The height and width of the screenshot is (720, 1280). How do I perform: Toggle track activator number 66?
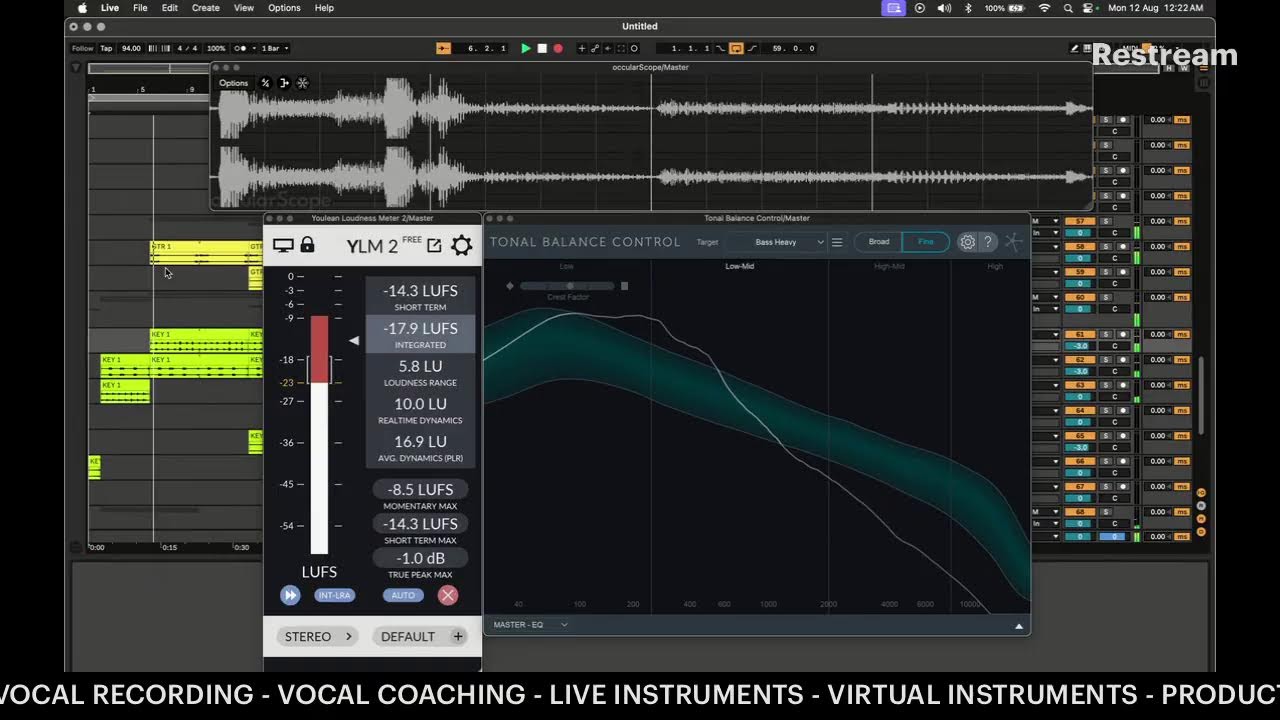1080,461
